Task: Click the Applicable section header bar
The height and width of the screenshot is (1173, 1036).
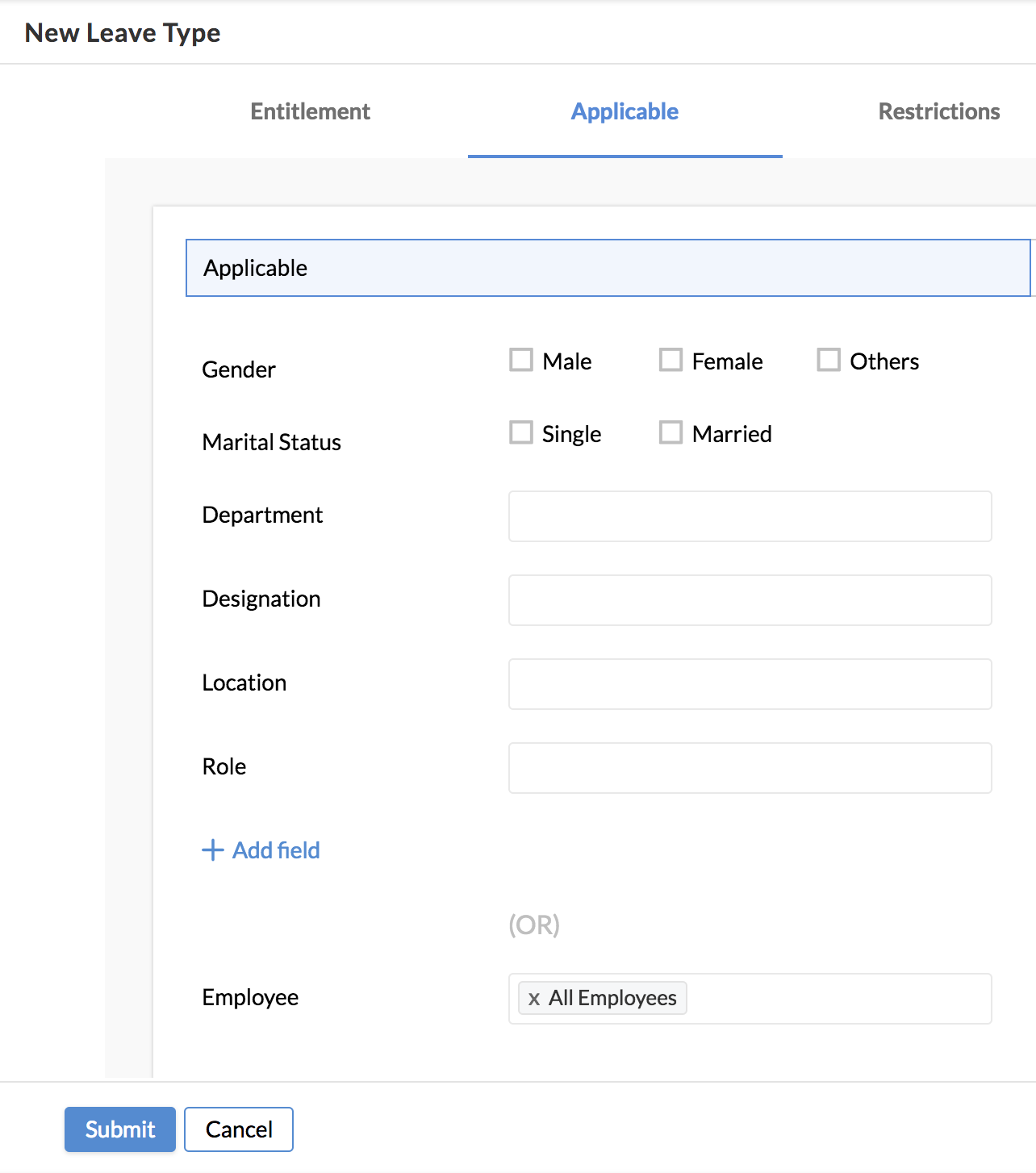Action: [608, 268]
